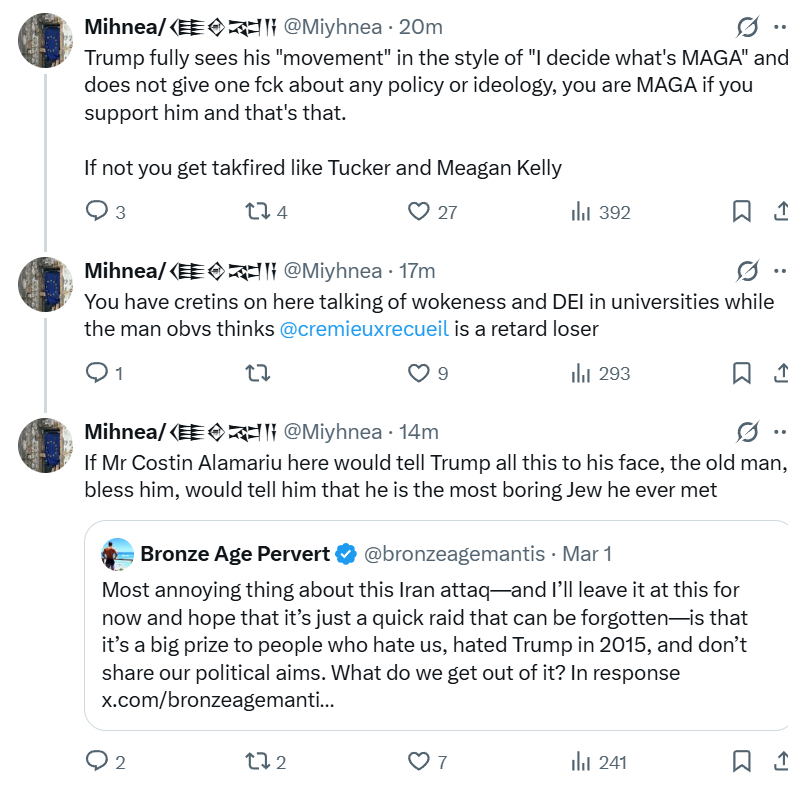Open more options on the 17m tweet
Viewport: 788px width, 785px height.
coord(779,270)
